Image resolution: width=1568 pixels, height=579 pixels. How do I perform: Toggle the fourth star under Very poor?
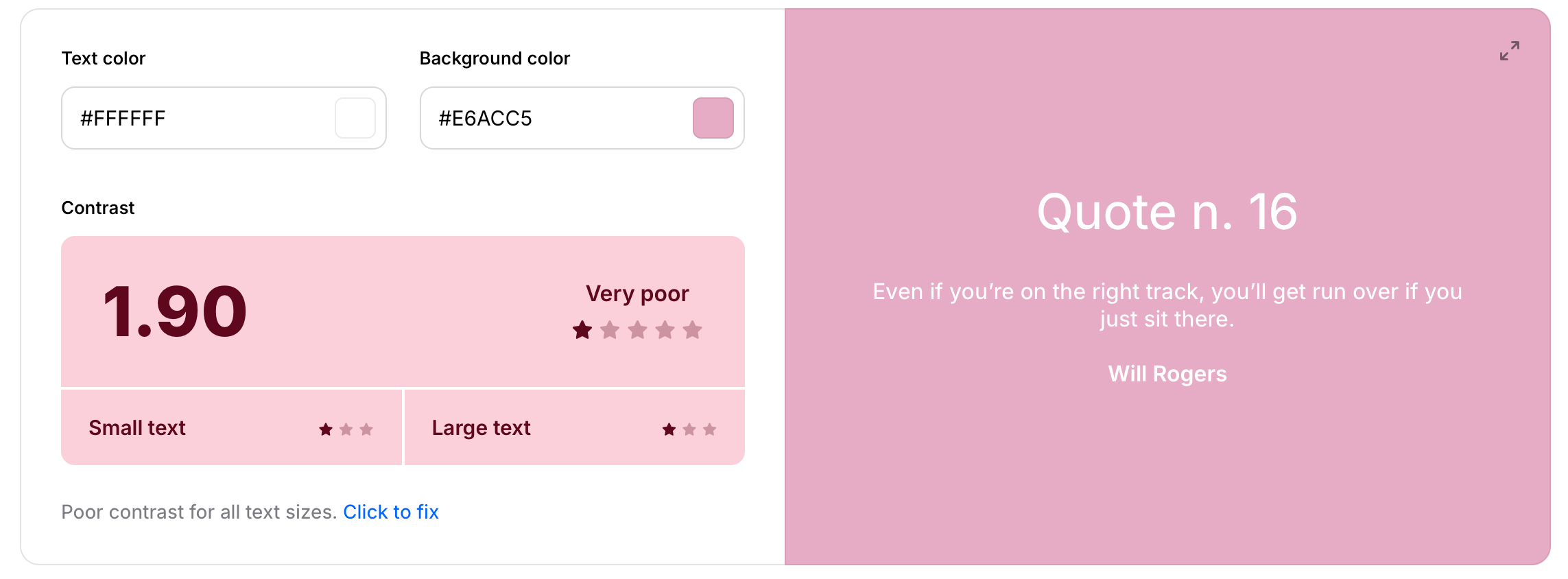point(664,331)
